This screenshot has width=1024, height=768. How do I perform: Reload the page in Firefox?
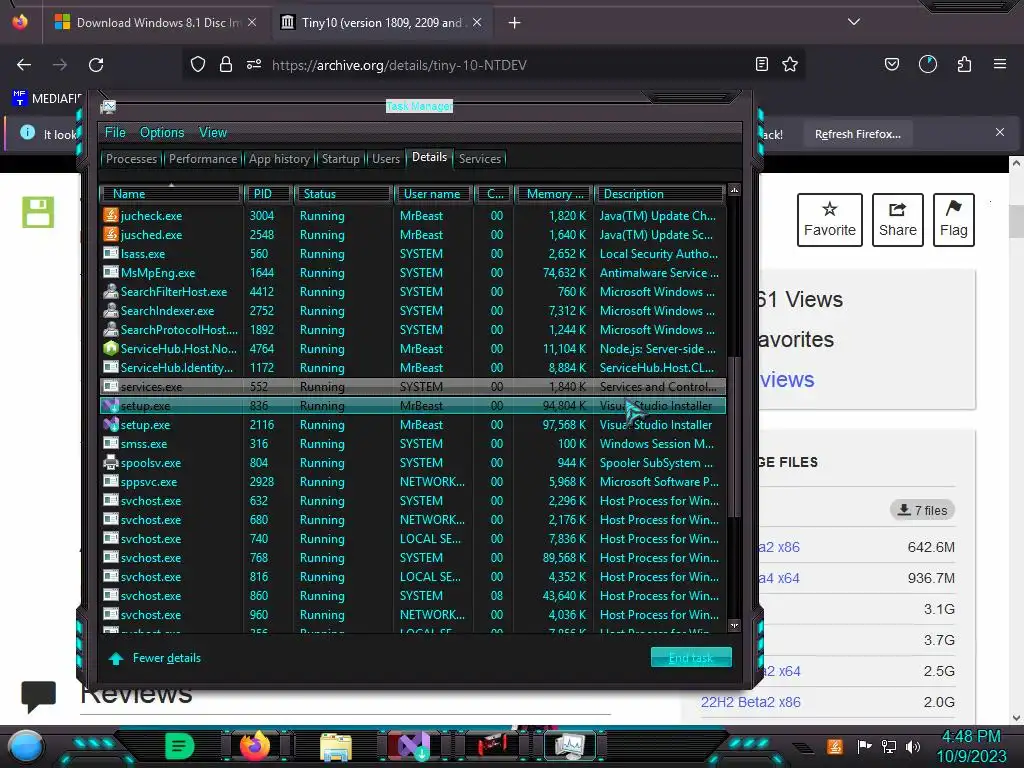coord(96,65)
